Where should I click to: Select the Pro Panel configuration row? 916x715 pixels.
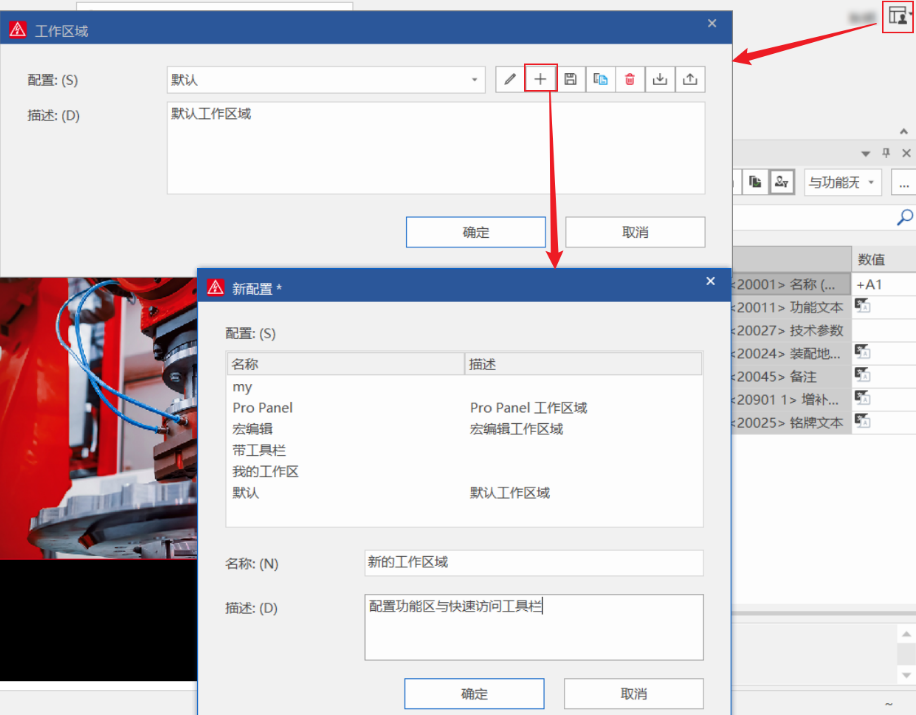(263, 408)
